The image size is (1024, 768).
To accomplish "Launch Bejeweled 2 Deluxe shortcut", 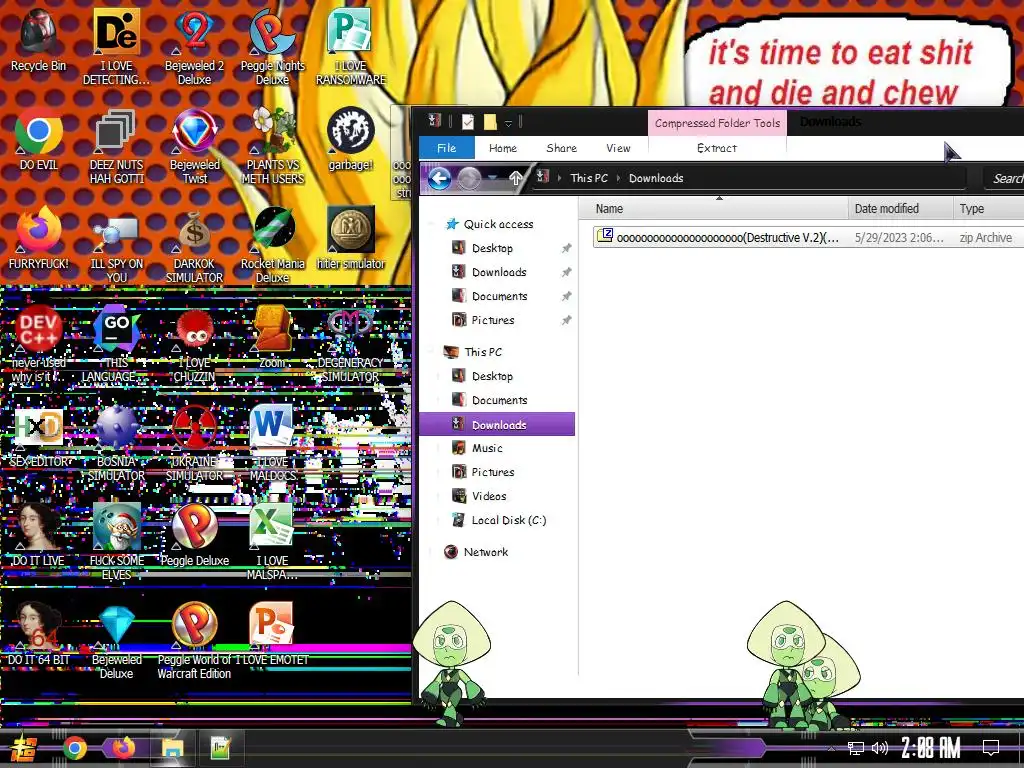I will [194, 46].
